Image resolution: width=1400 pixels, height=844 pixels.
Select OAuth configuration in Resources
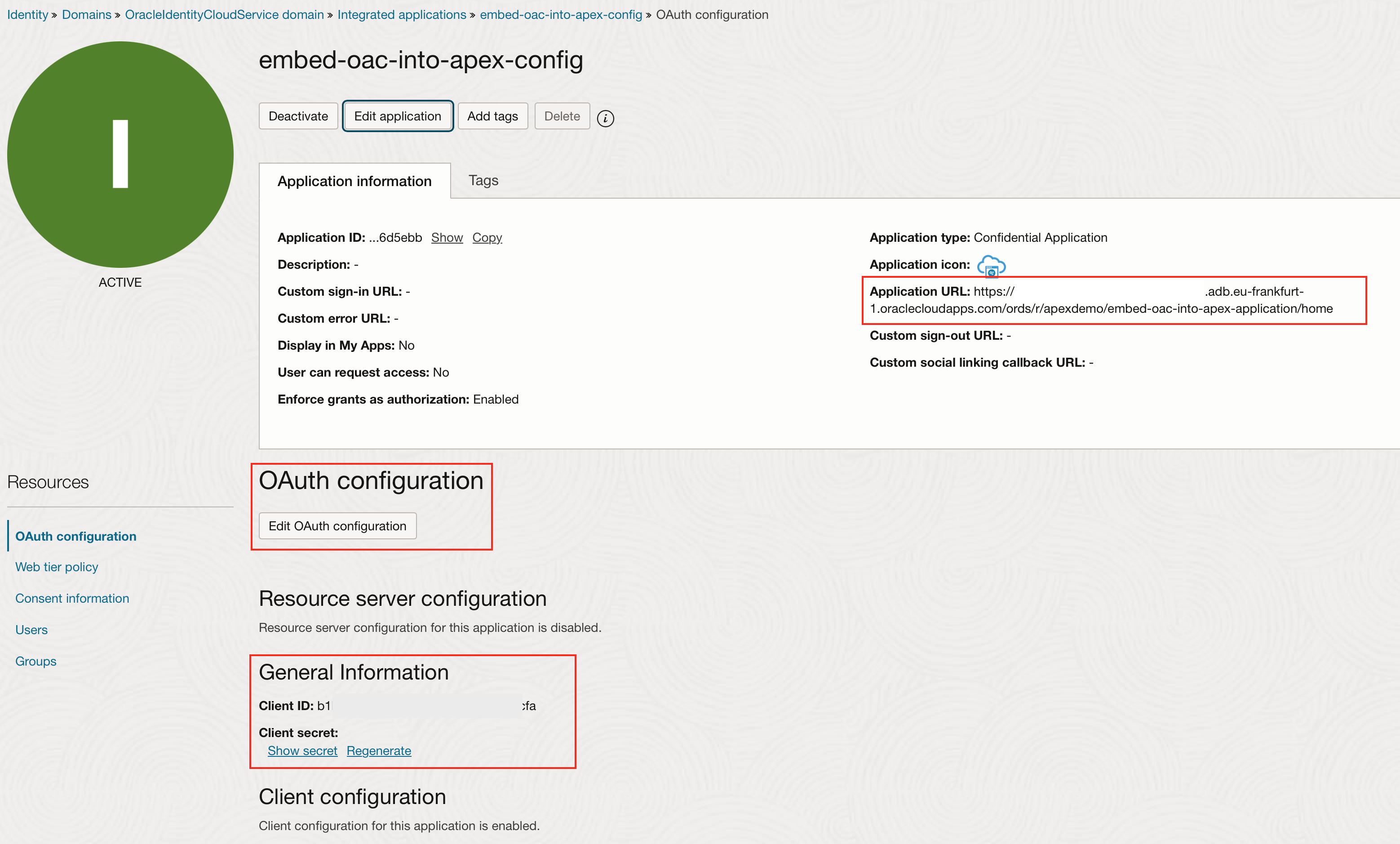point(75,536)
